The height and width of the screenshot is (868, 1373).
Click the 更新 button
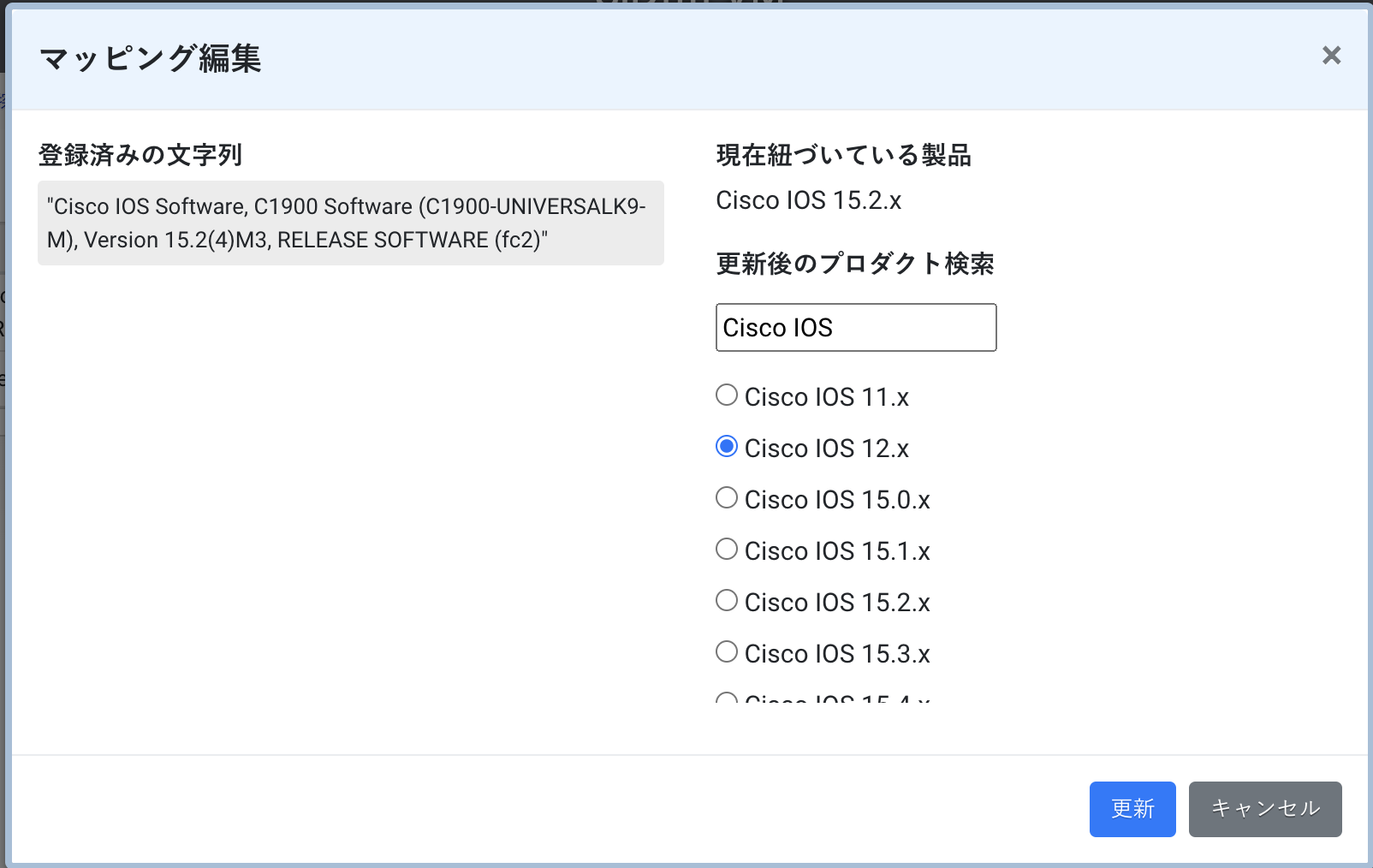[1132, 809]
